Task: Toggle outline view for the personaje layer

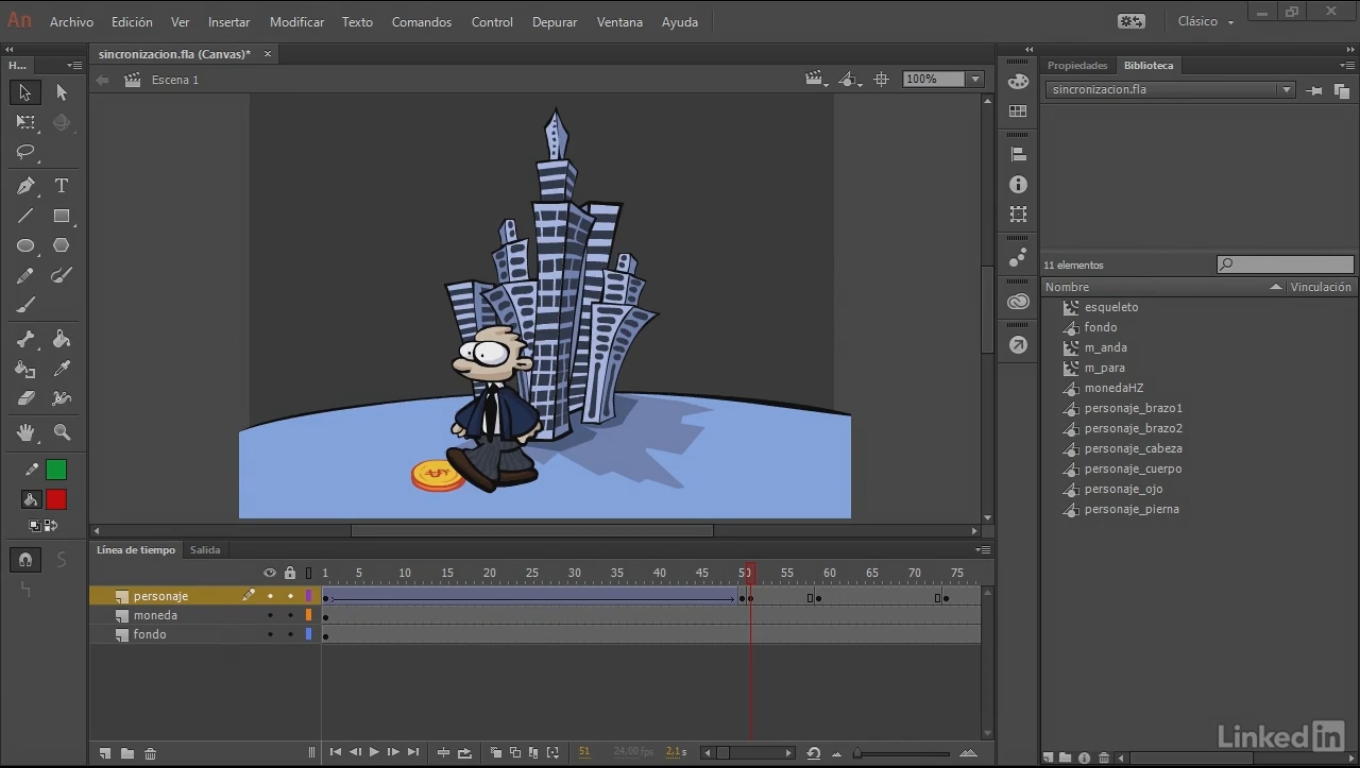Action: pyautogui.click(x=309, y=597)
